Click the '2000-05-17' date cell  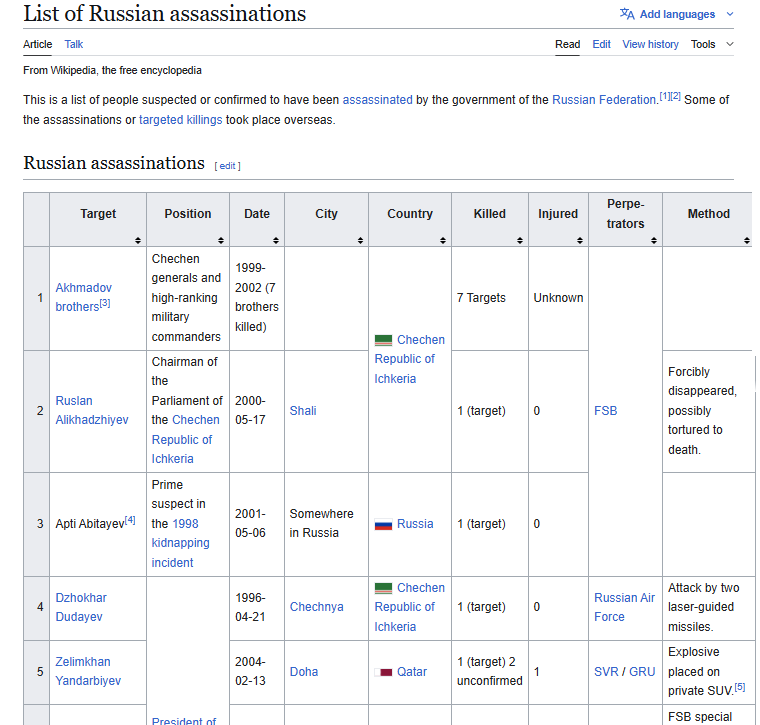(257, 411)
